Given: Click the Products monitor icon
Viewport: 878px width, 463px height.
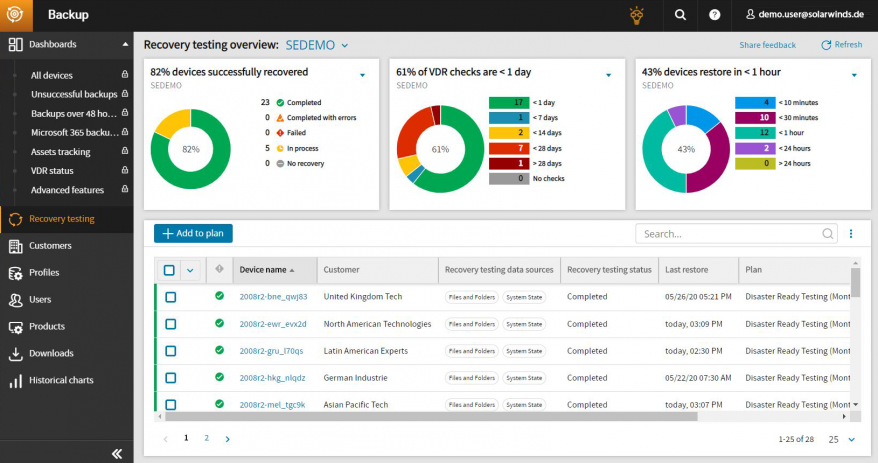Looking at the screenshot, I should (16, 327).
